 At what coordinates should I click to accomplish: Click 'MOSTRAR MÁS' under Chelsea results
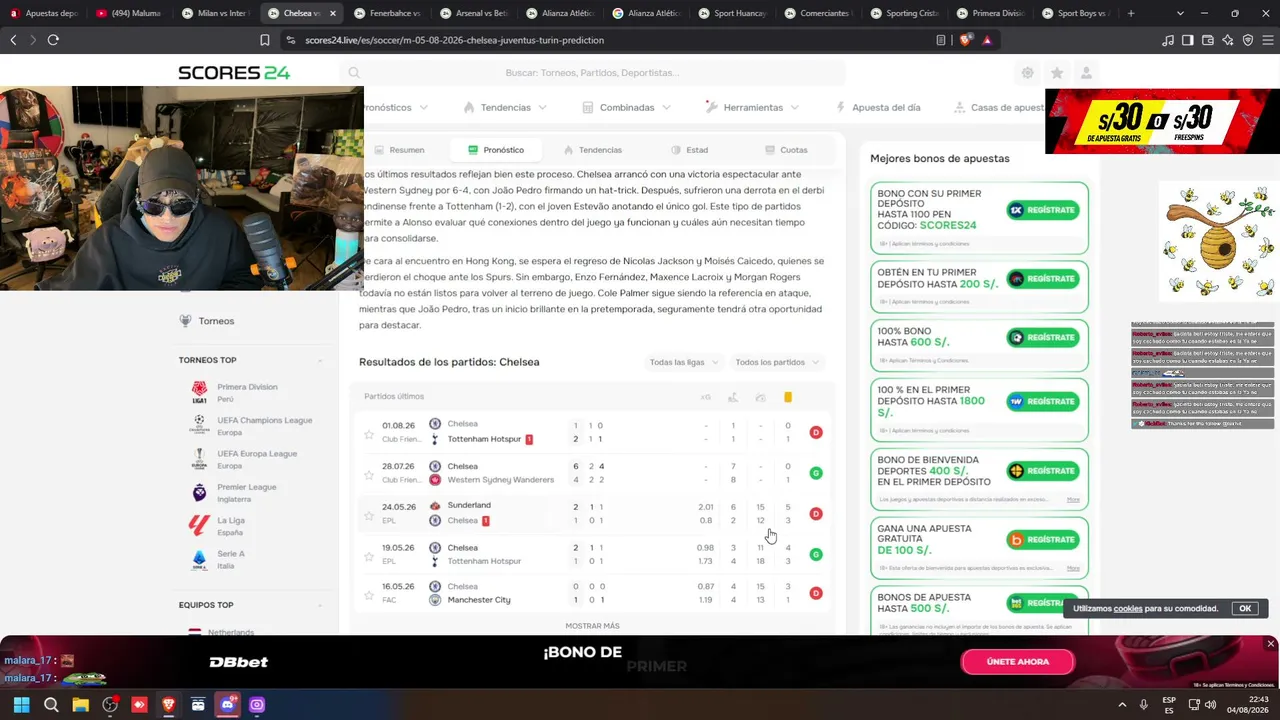[592, 626]
